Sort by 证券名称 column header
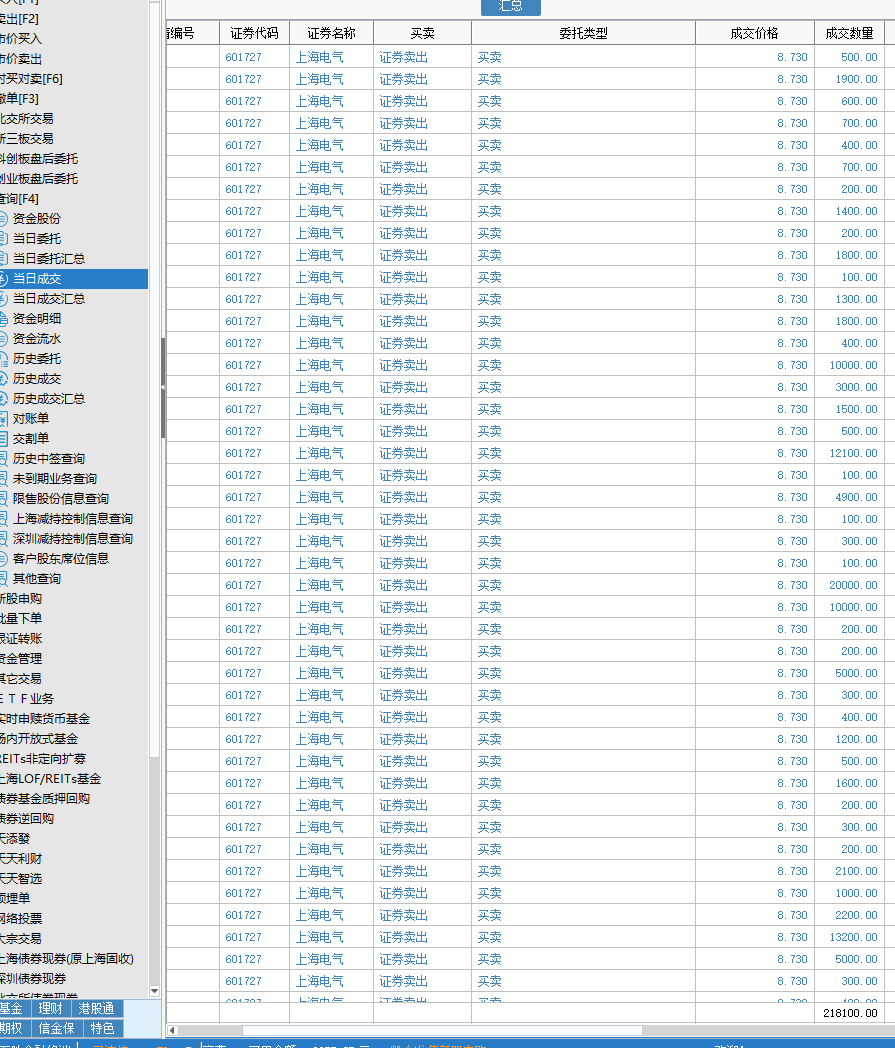This screenshot has width=895, height=1048. [332, 33]
